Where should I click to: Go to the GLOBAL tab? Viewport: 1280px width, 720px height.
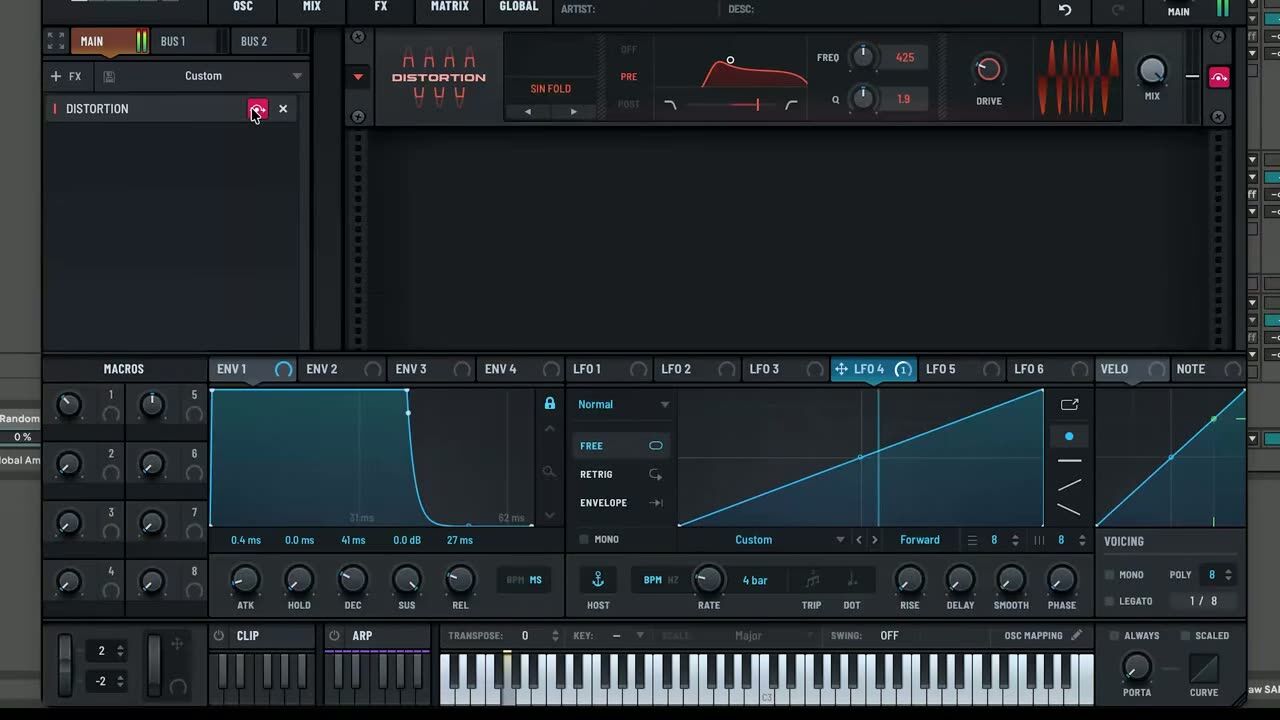point(519,7)
